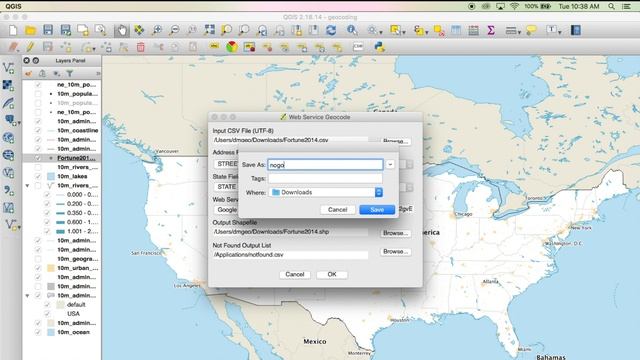Screen dimensions: 640x360
Task: Toggle the 0.000 rivers class checkbox
Action: tap(47, 195)
